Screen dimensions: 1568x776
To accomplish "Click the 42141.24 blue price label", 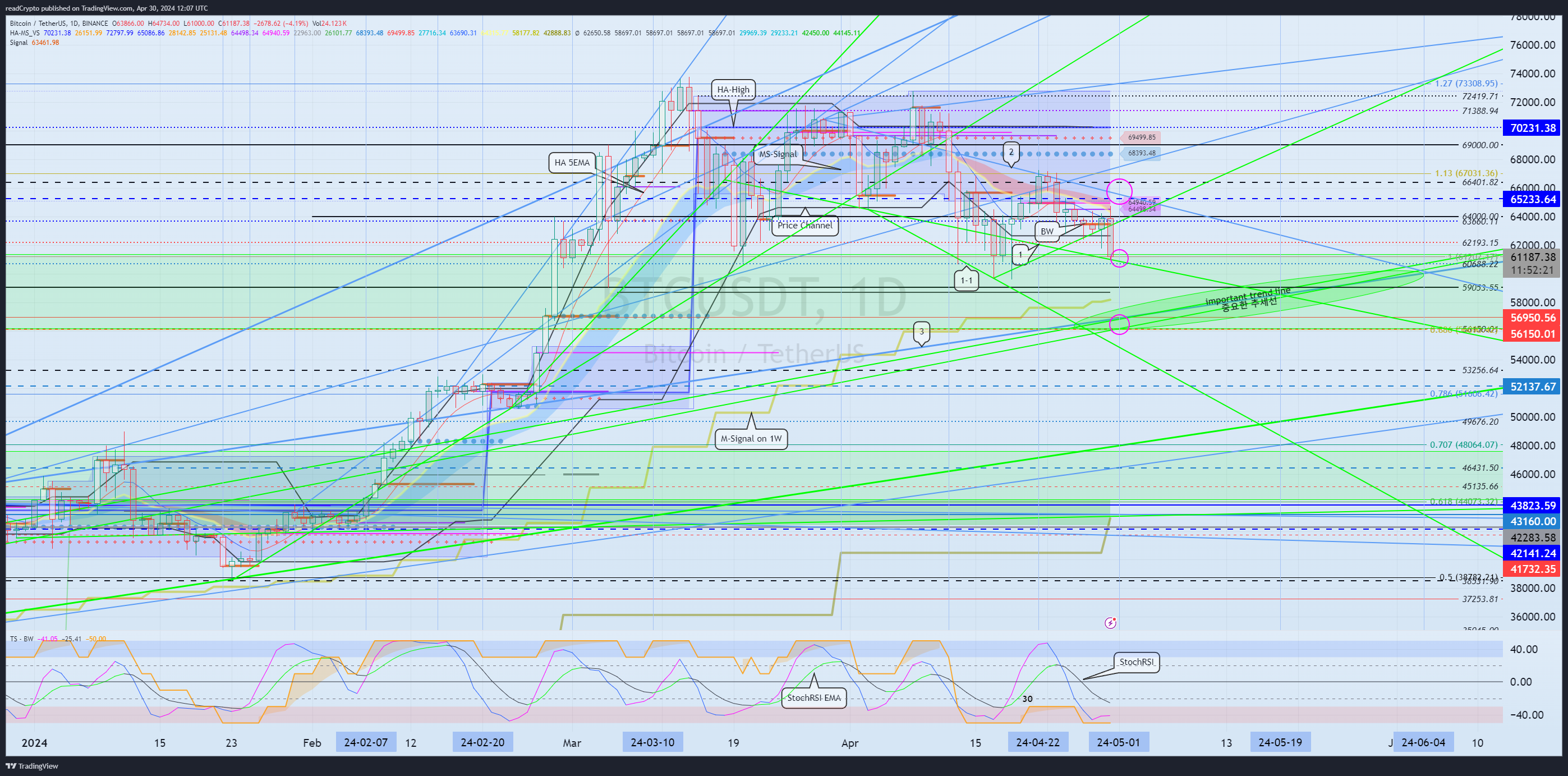I will [1533, 553].
